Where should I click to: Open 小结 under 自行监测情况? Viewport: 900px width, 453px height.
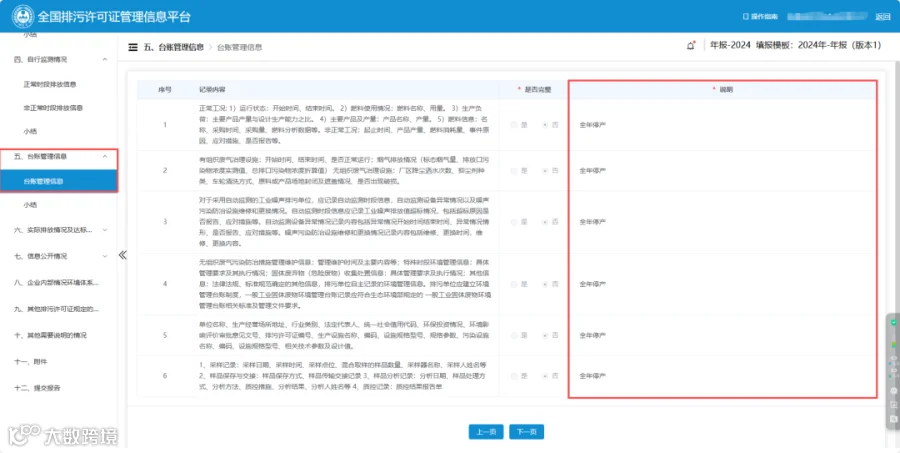point(30,131)
